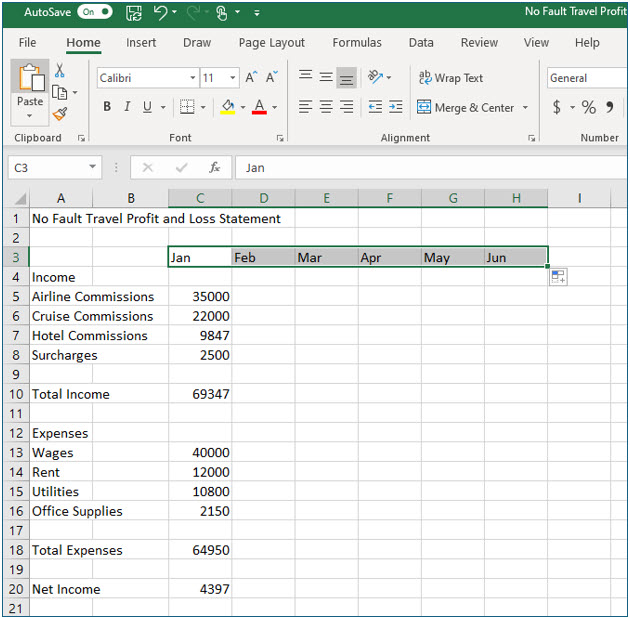Switch to the View tab
630x618 pixels.
536,43
